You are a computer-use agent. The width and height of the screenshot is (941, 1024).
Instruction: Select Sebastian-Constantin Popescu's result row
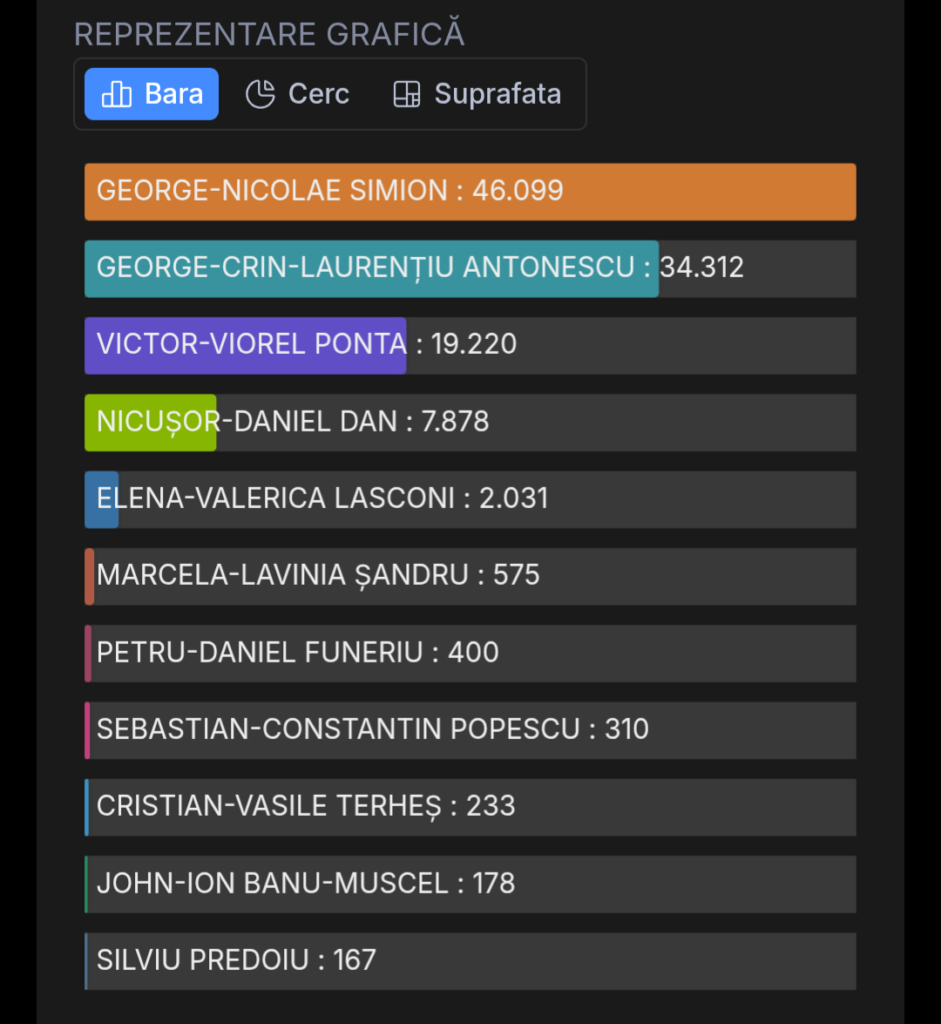(x=470, y=730)
